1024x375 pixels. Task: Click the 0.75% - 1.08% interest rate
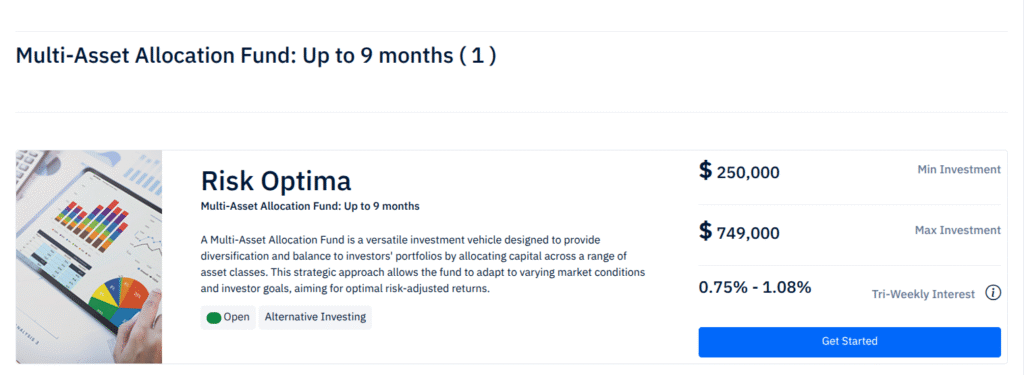[x=755, y=287]
